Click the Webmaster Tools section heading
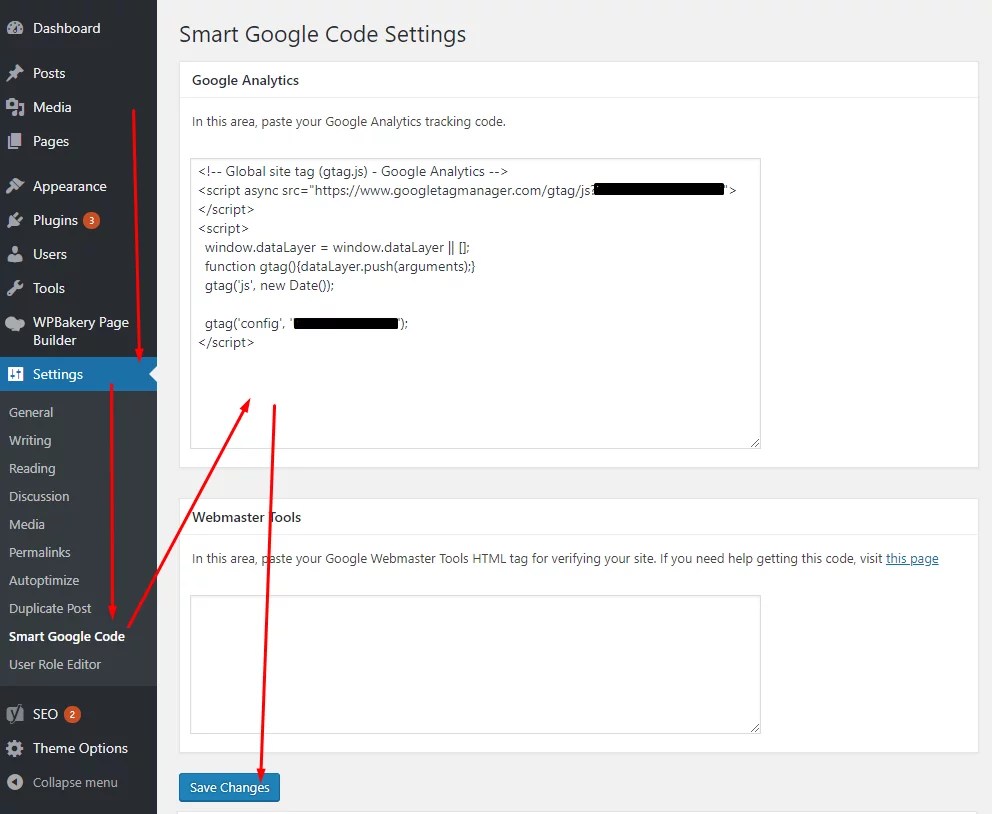 tap(247, 517)
